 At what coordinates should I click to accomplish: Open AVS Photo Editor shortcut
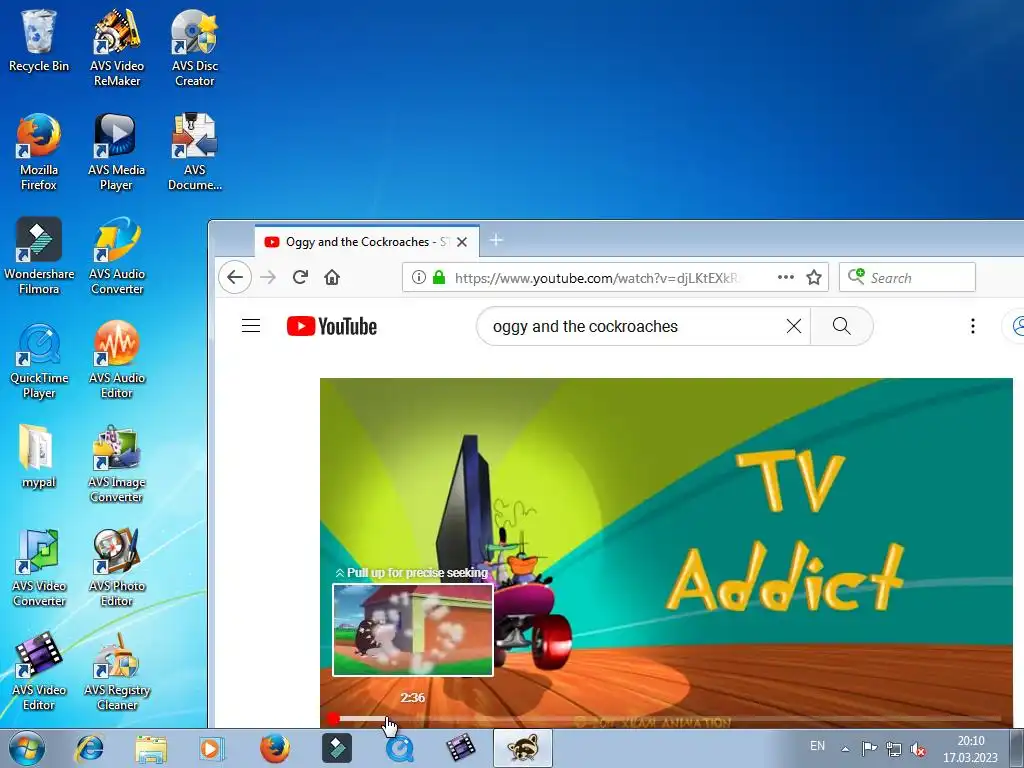pyautogui.click(x=117, y=568)
